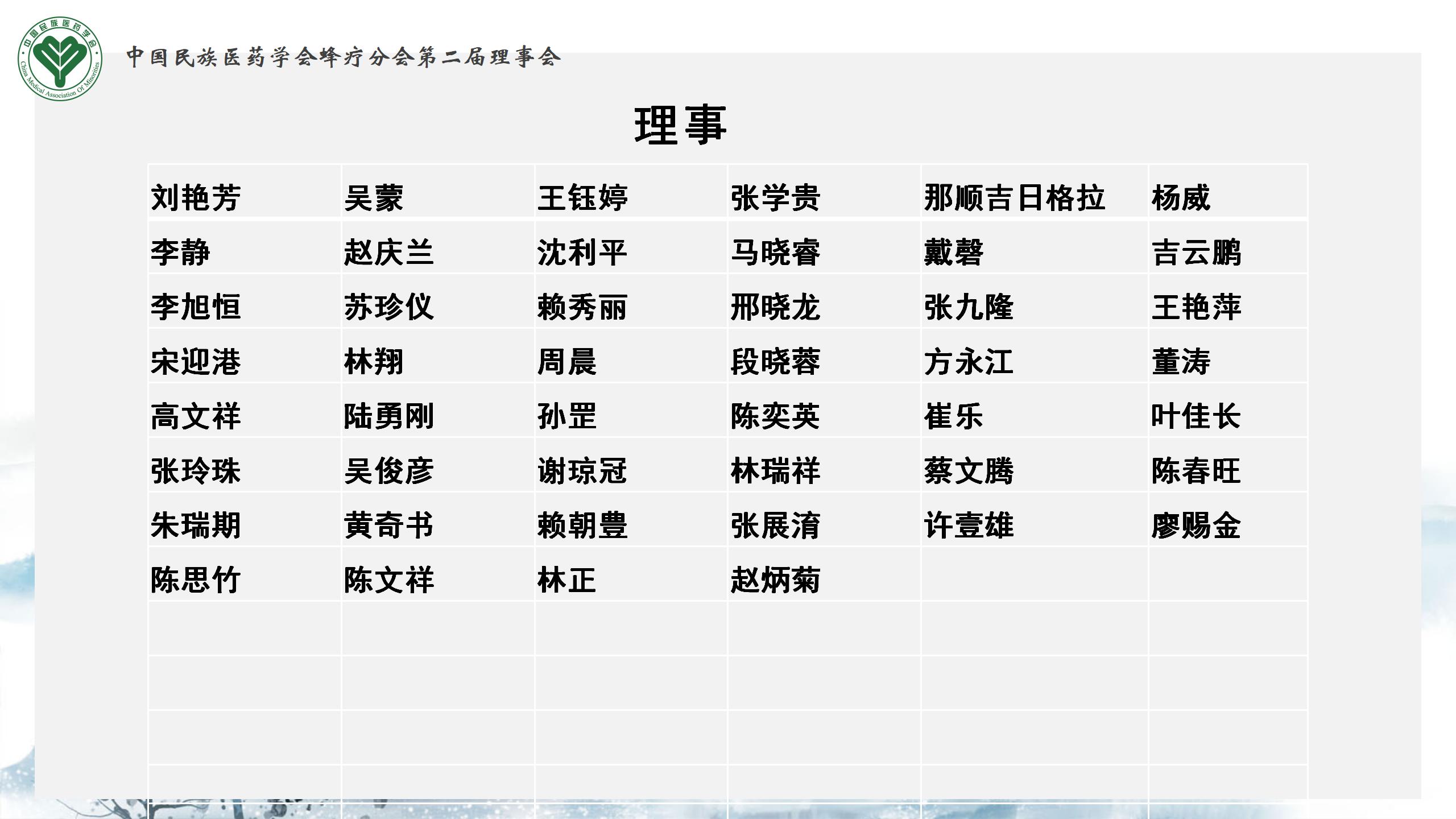1456x819 pixels.
Task: Select the cell containing 许壹雄
Action: click(x=969, y=526)
